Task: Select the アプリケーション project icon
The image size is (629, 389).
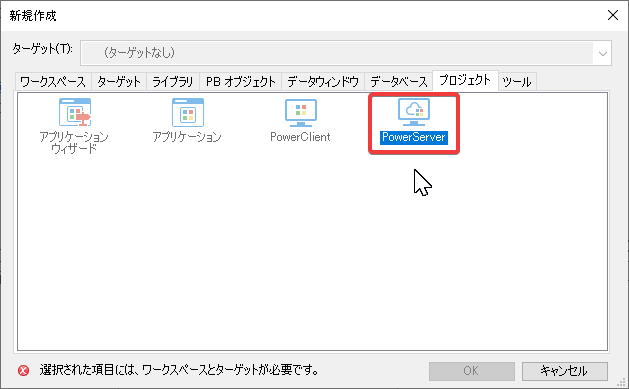Action: (x=188, y=112)
